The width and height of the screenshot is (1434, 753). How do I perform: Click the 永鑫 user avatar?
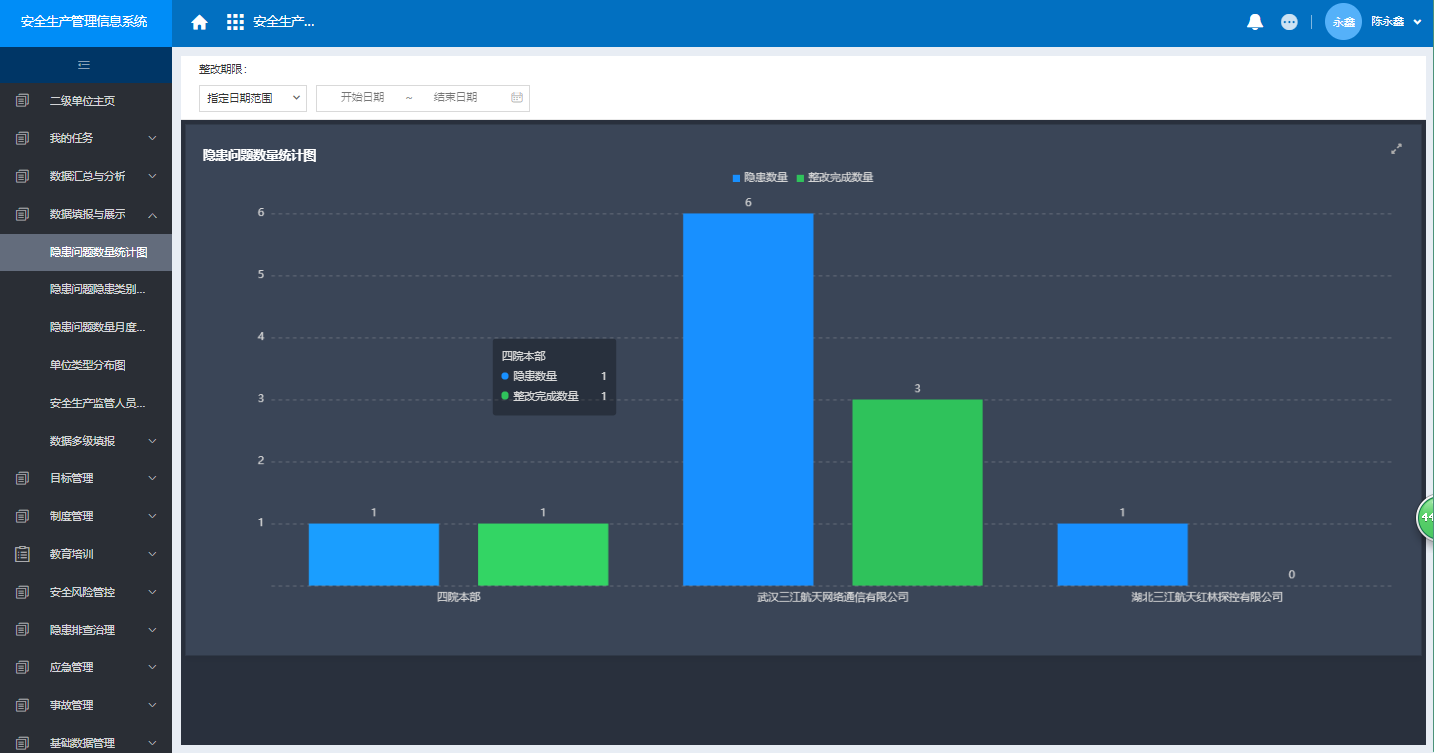point(1343,22)
